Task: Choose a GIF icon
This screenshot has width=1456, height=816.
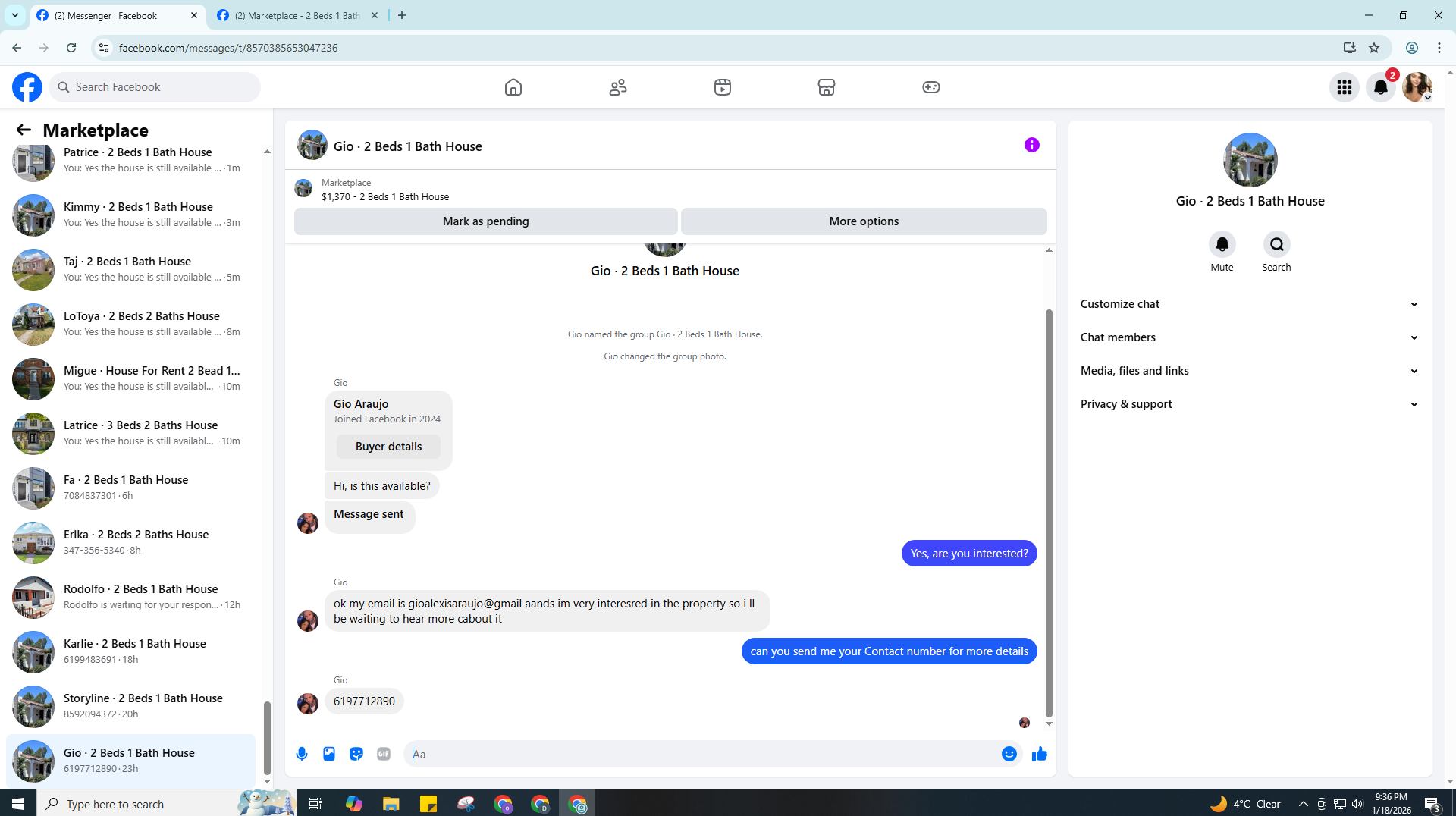Action: [384, 754]
